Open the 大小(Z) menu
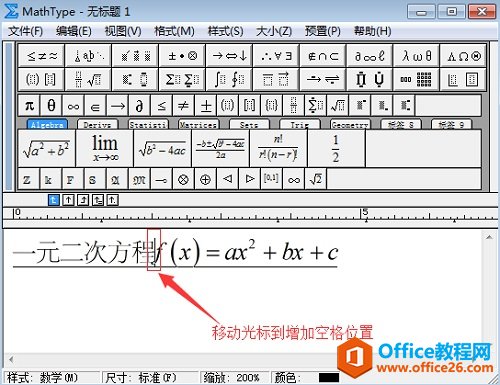The height and width of the screenshot is (385, 500). pos(274,31)
